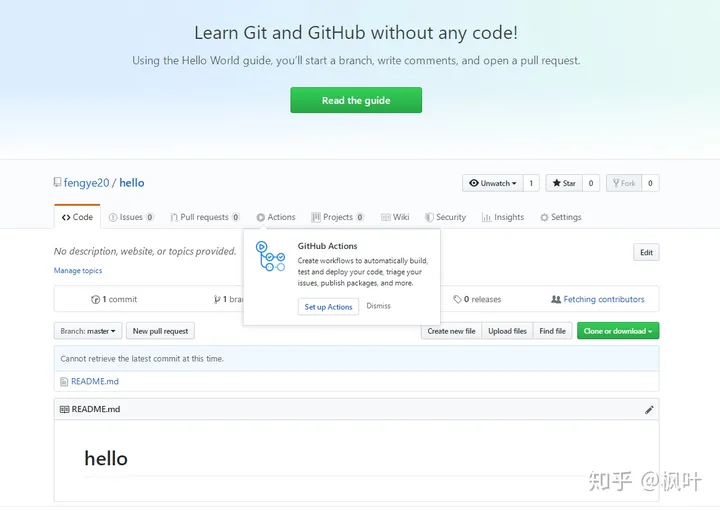This screenshot has width=720, height=511.
Task: Click Create new file button
Action: [x=451, y=331]
